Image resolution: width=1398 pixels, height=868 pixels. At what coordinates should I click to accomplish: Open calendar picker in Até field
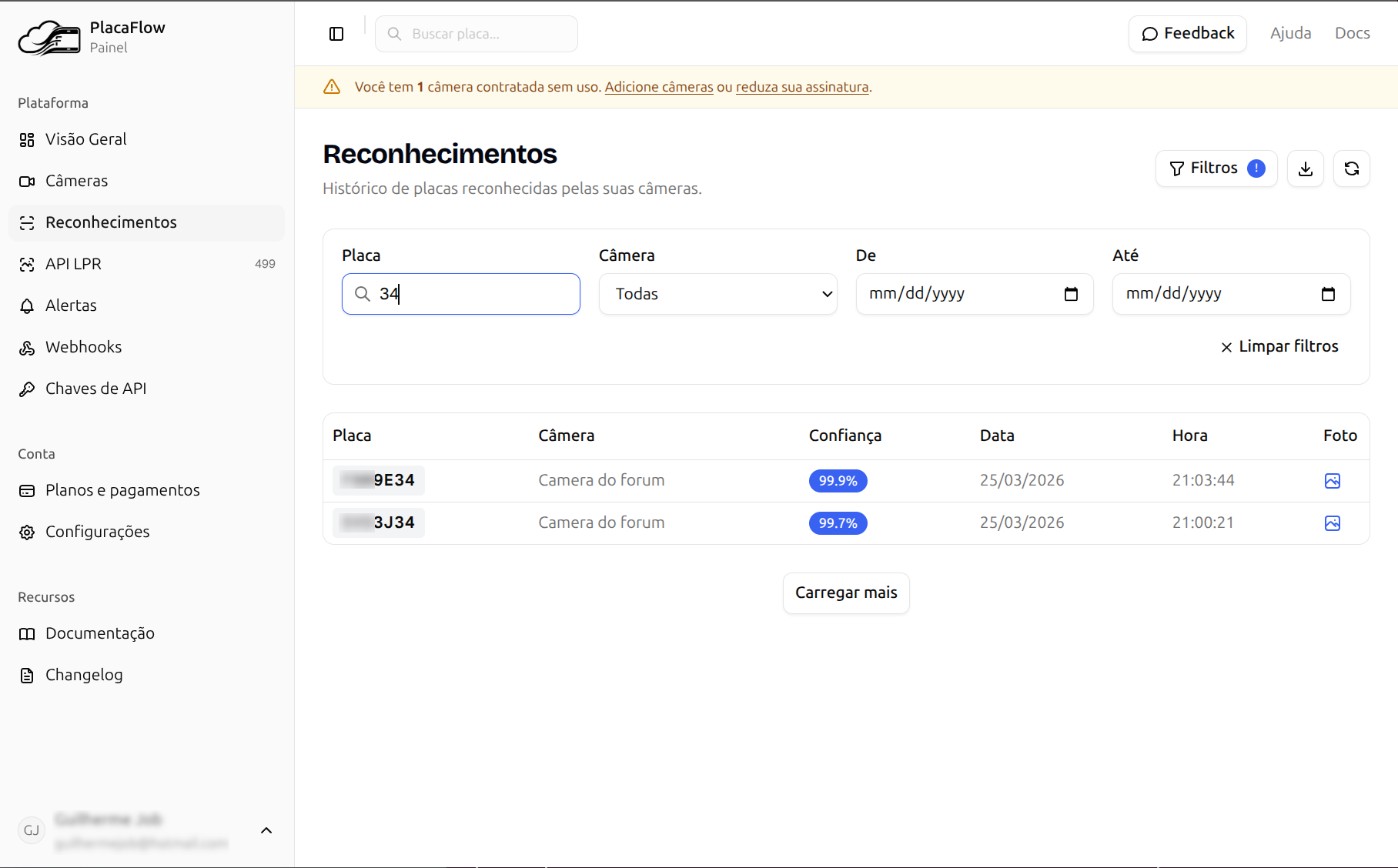click(1327, 294)
